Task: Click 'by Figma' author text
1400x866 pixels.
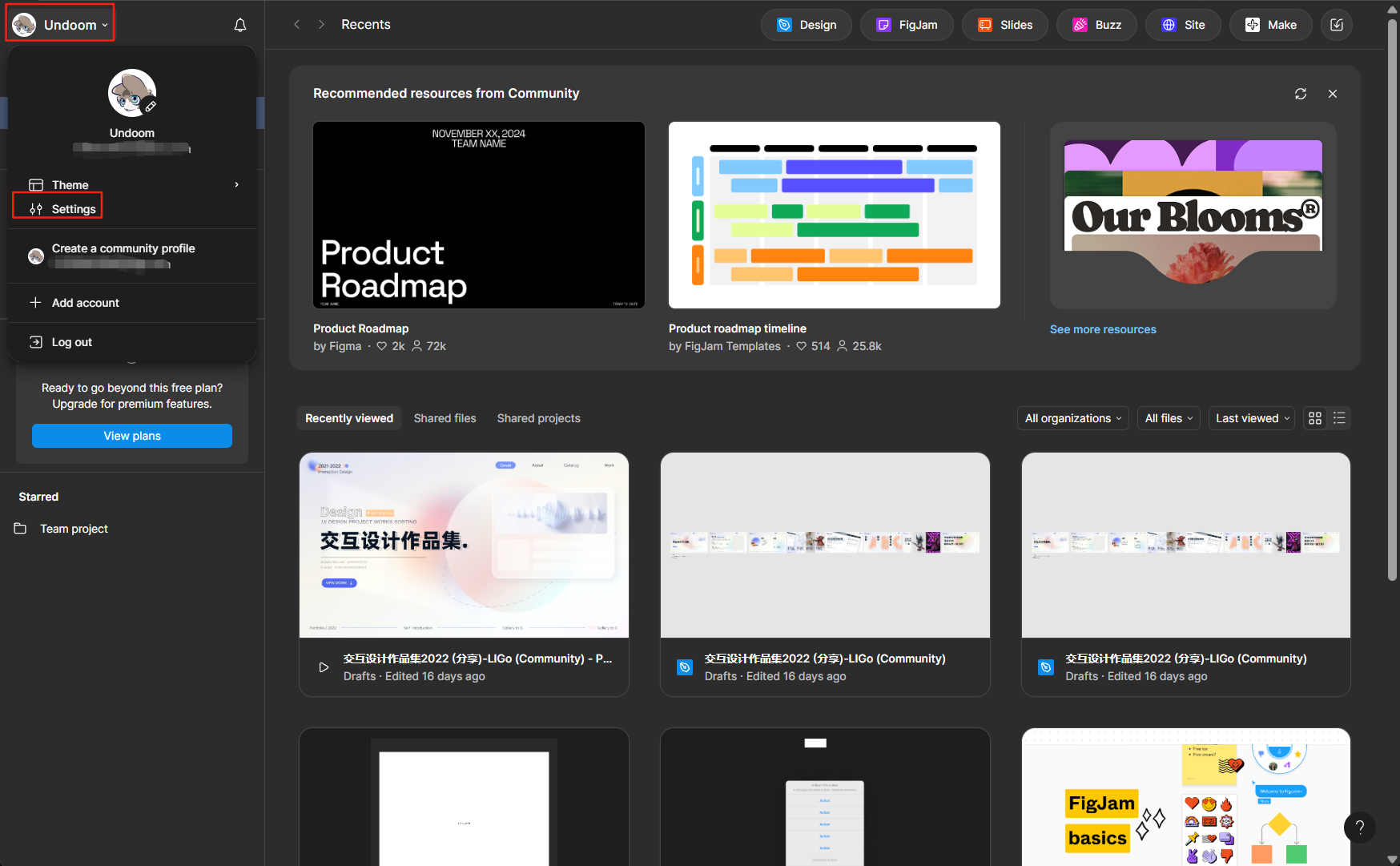Action: pos(337,346)
